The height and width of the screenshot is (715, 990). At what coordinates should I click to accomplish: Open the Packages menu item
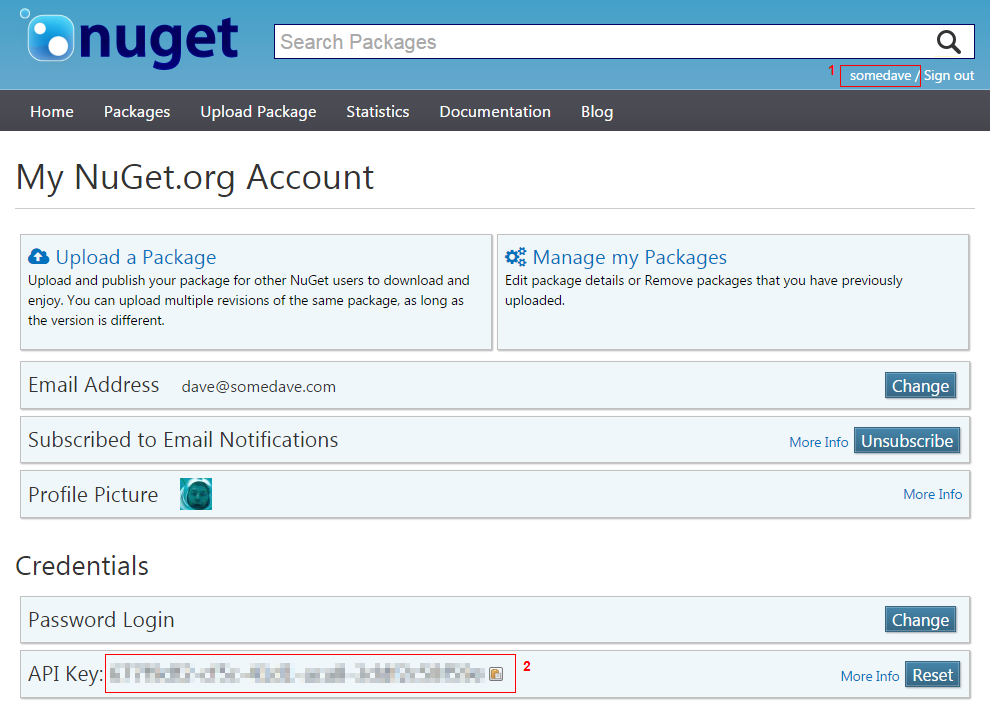137,112
